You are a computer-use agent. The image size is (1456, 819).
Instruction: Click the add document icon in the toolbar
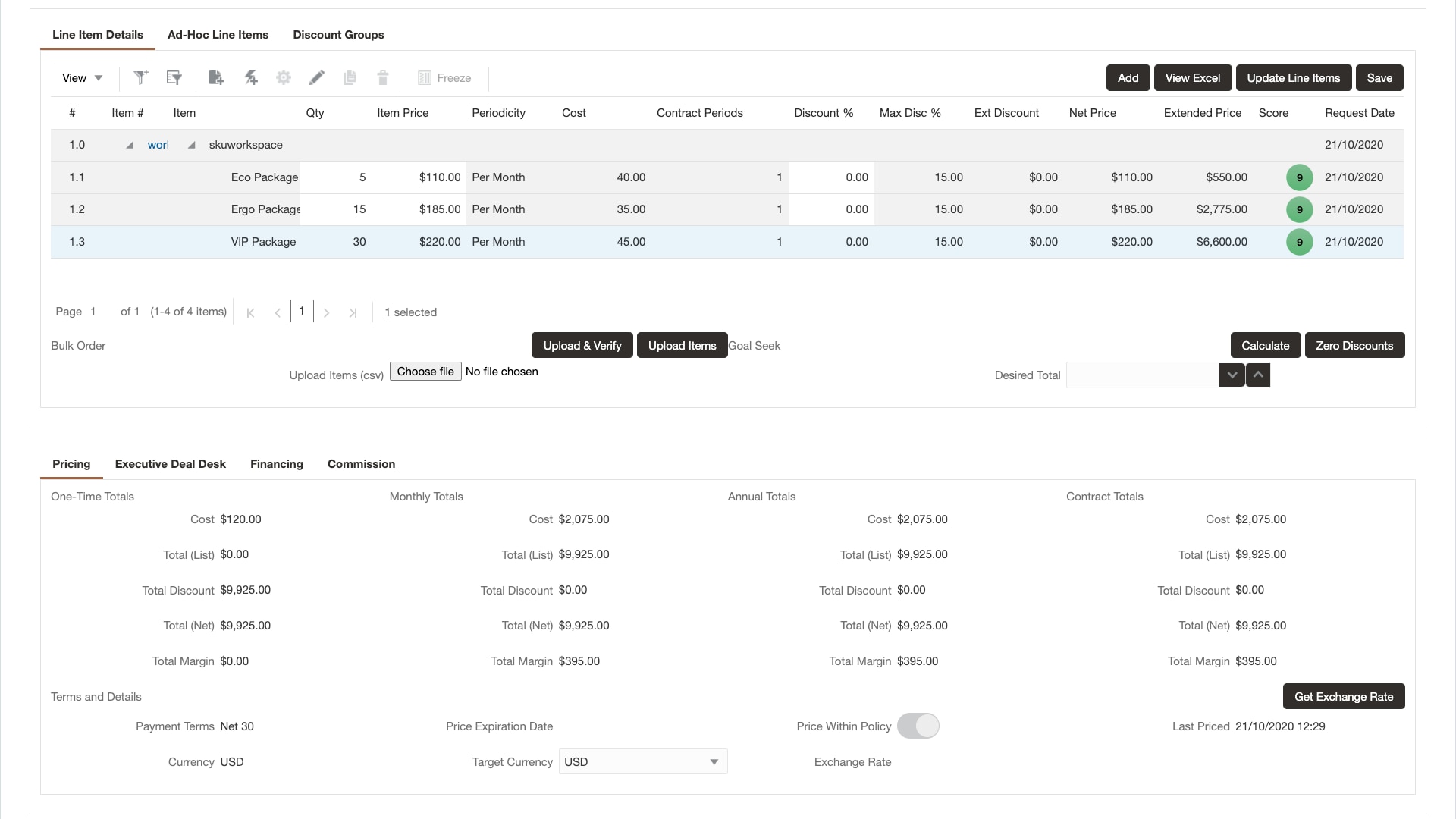point(216,77)
